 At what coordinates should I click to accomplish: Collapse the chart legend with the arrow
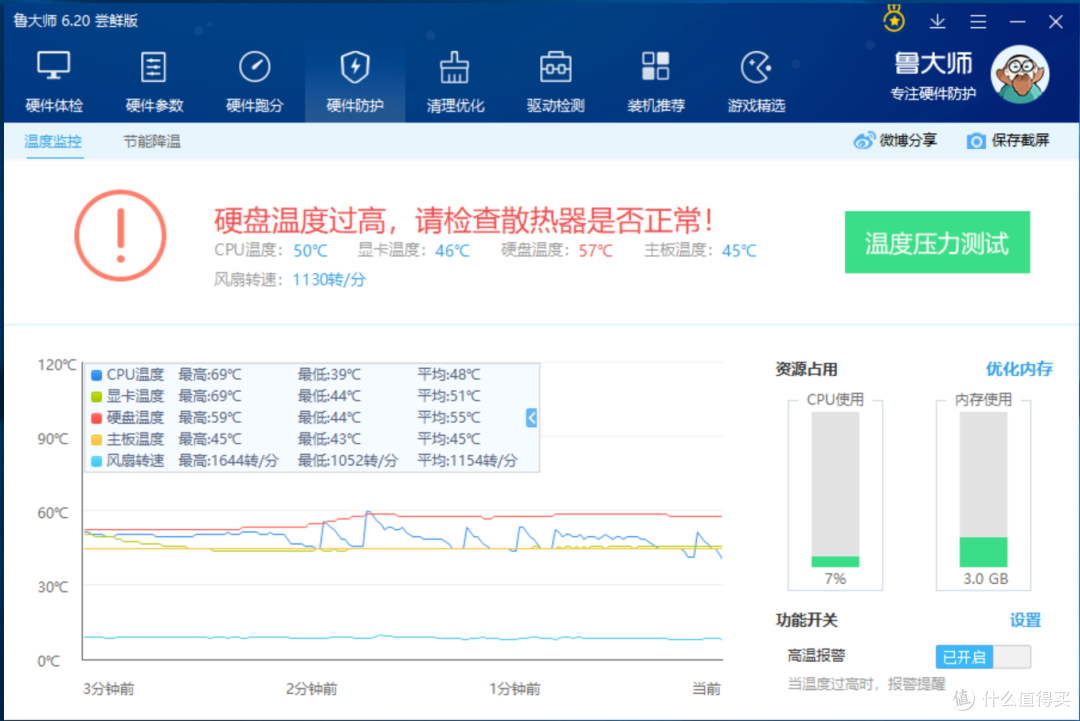coord(531,417)
